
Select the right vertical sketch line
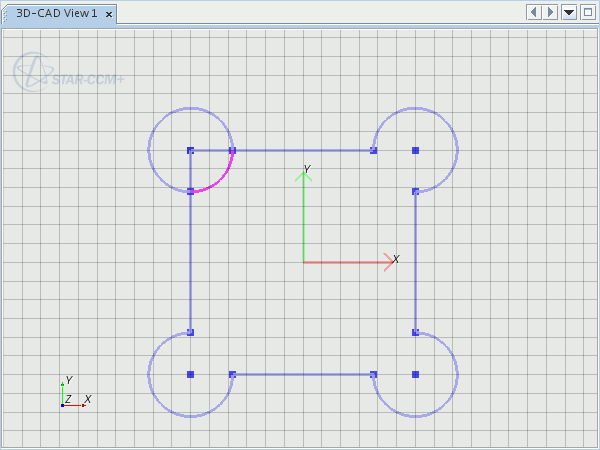pos(415,260)
